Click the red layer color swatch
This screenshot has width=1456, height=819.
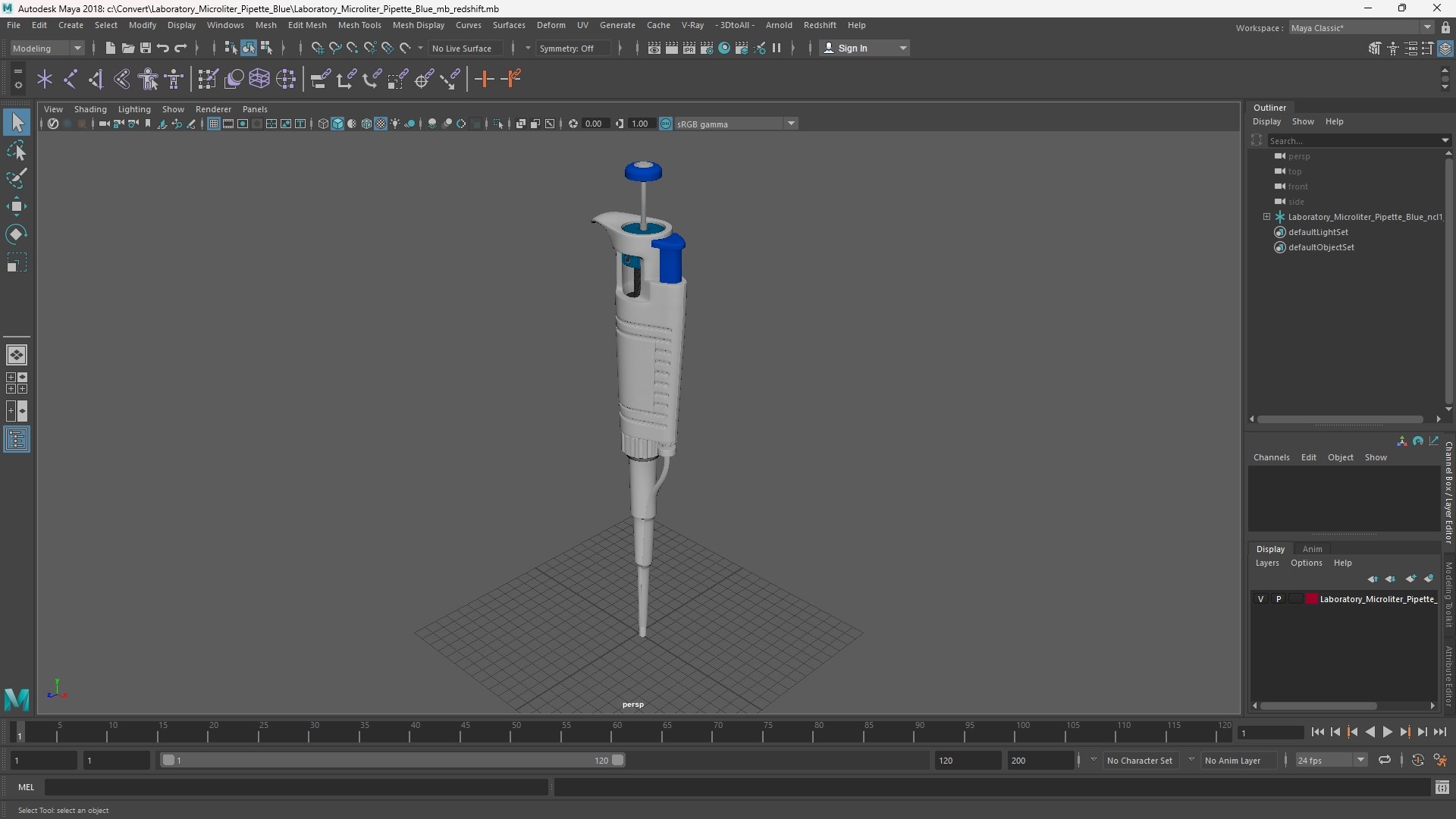tap(1311, 599)
